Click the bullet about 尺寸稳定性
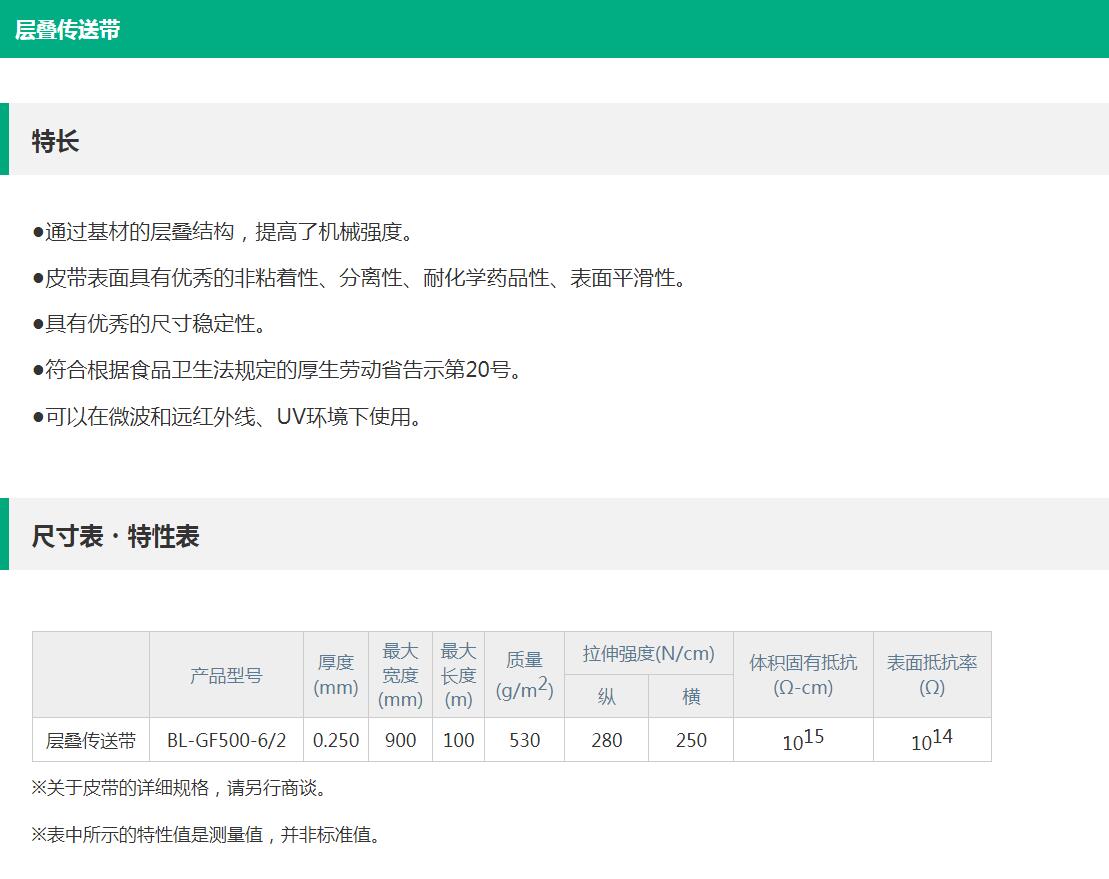Viewport: 1109px width, 879px height. click(149, 323)
